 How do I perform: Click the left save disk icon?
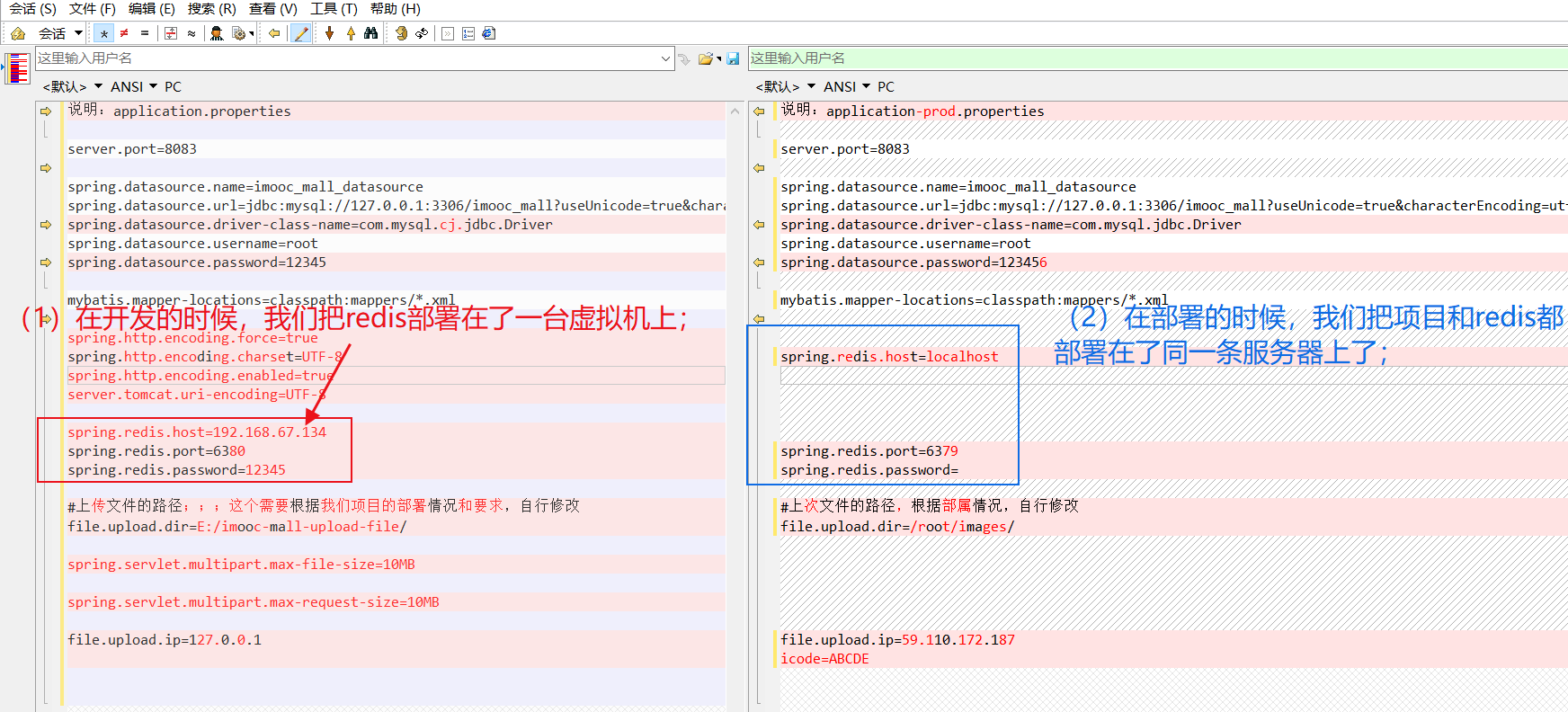tap(734, 59)
